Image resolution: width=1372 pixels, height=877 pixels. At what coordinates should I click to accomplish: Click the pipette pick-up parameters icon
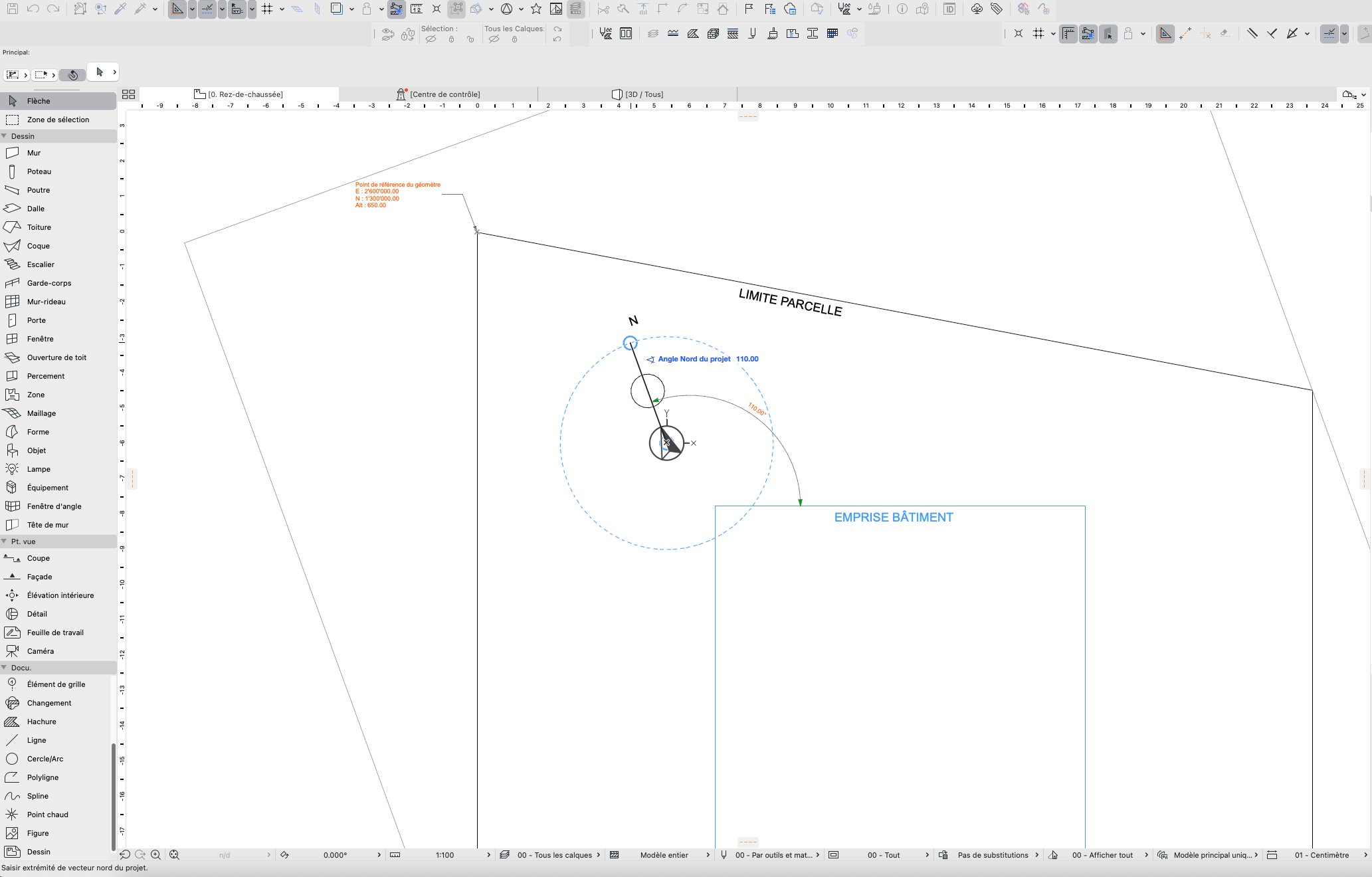(x=120, y=9)
